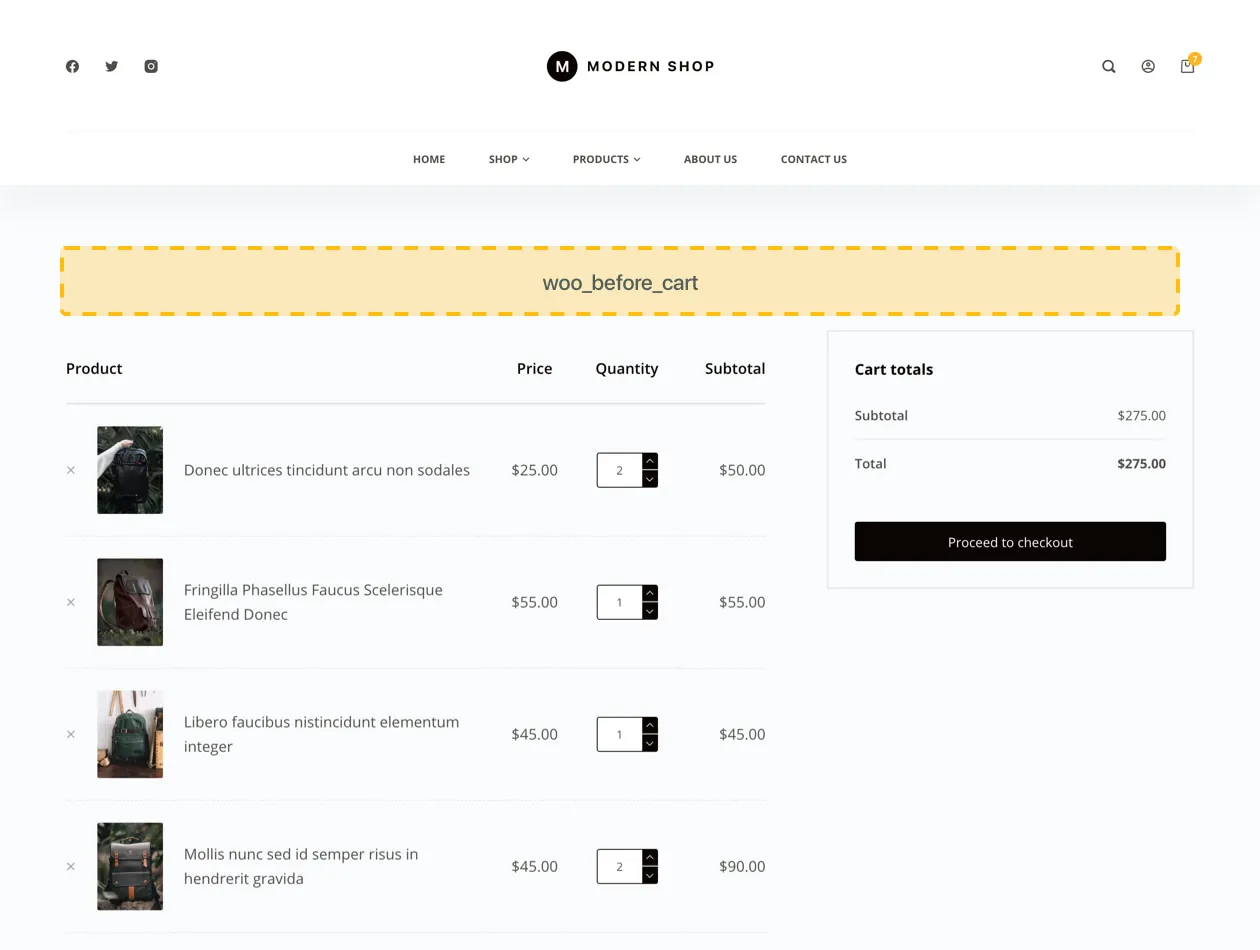
Task: Click the account icon
Action: (x=1147, y=66)
